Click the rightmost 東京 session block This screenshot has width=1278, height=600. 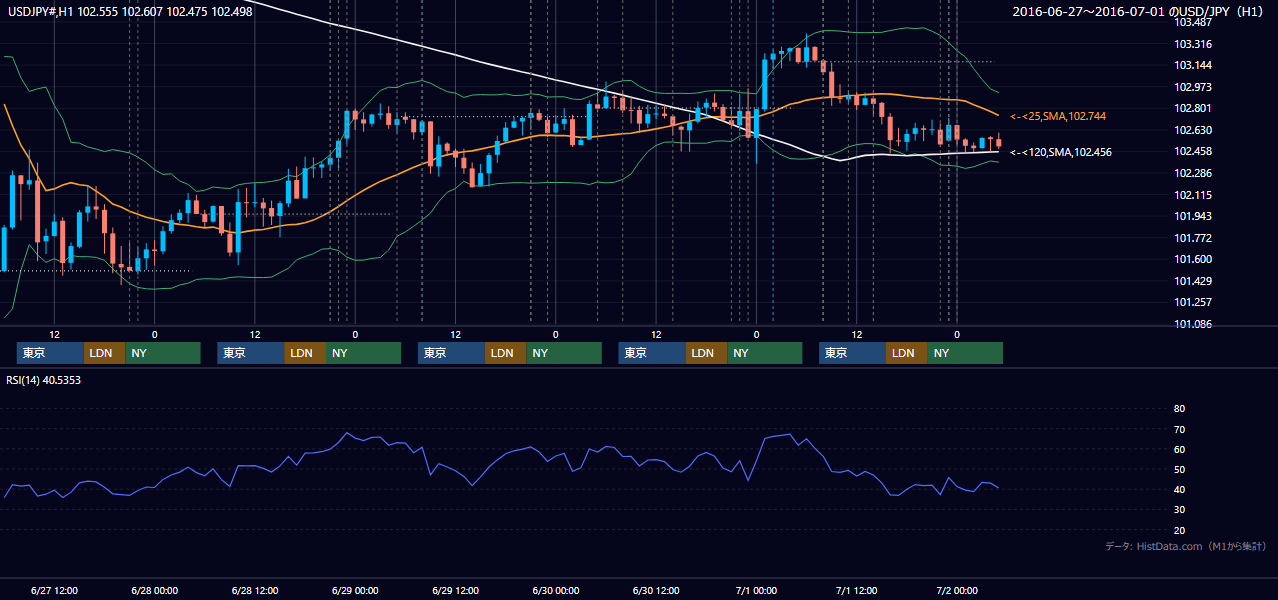click(852, 353)
